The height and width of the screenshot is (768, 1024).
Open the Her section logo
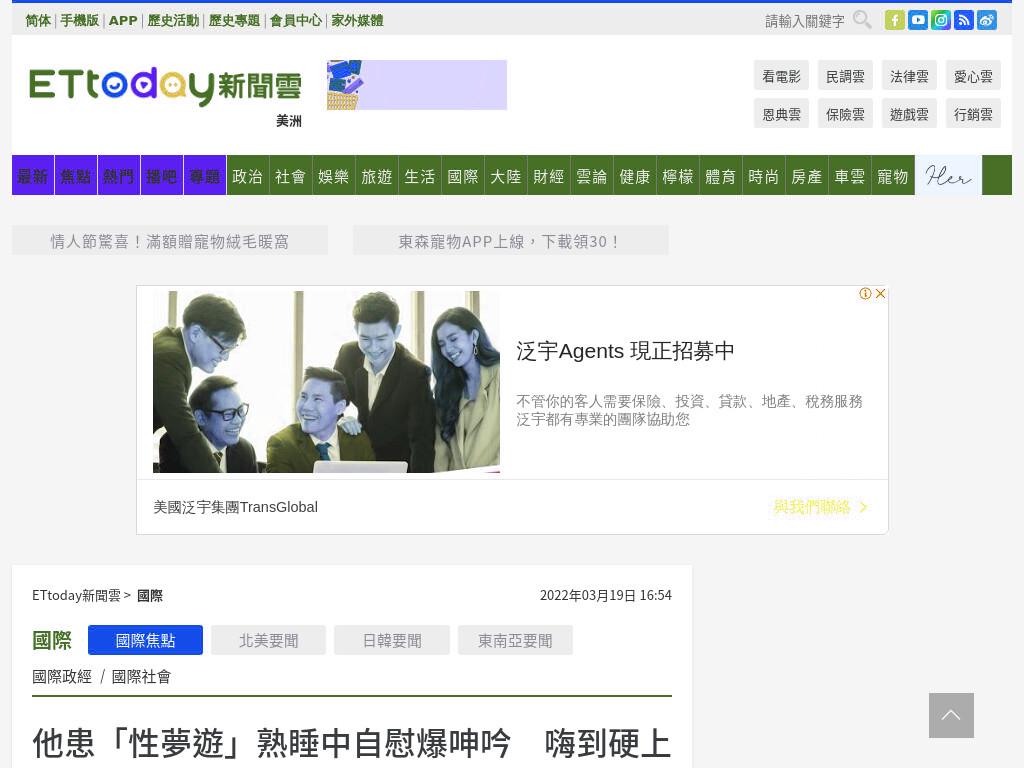point(948,176)
